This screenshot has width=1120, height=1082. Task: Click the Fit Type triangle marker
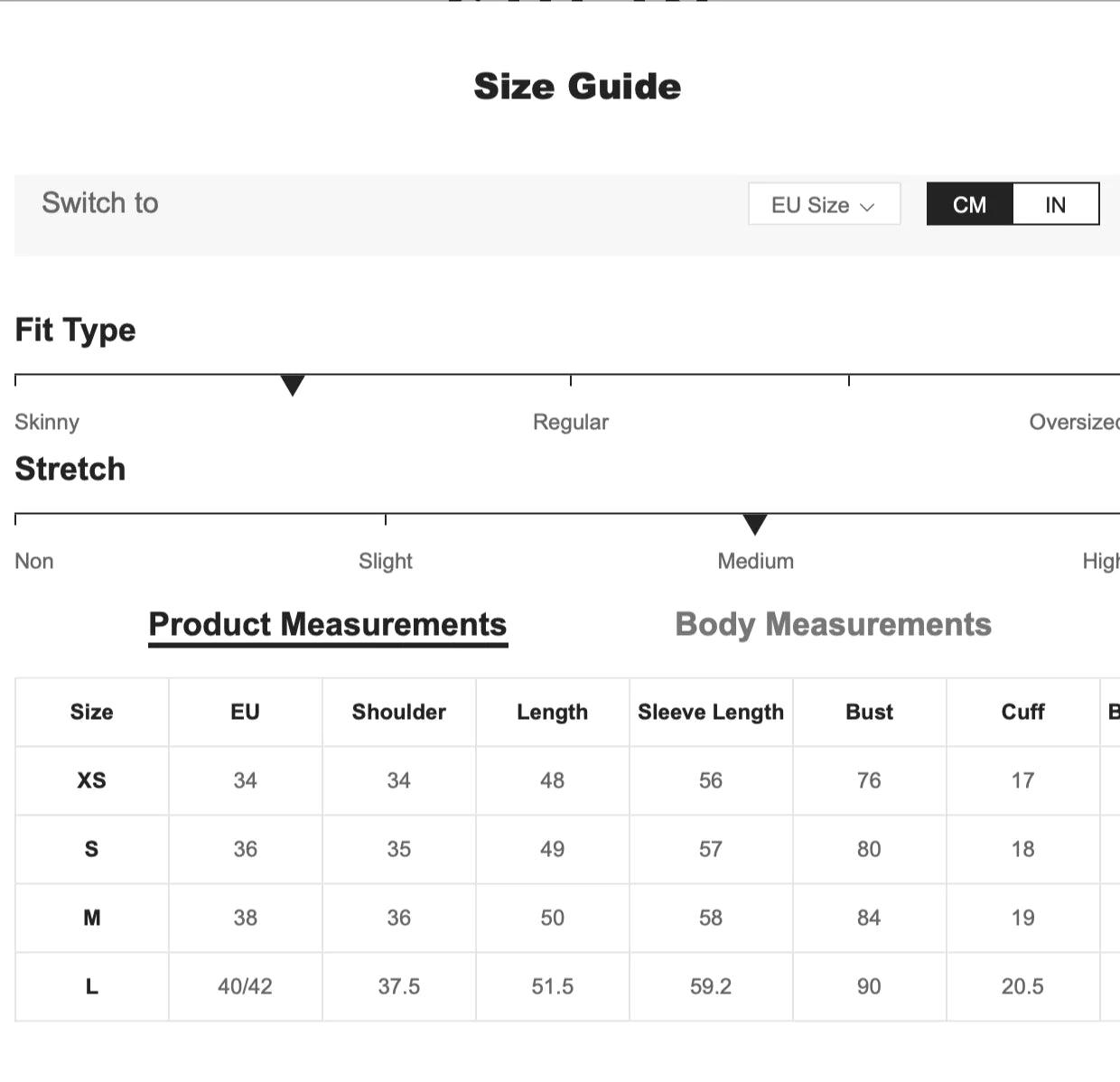click(293, 385)
